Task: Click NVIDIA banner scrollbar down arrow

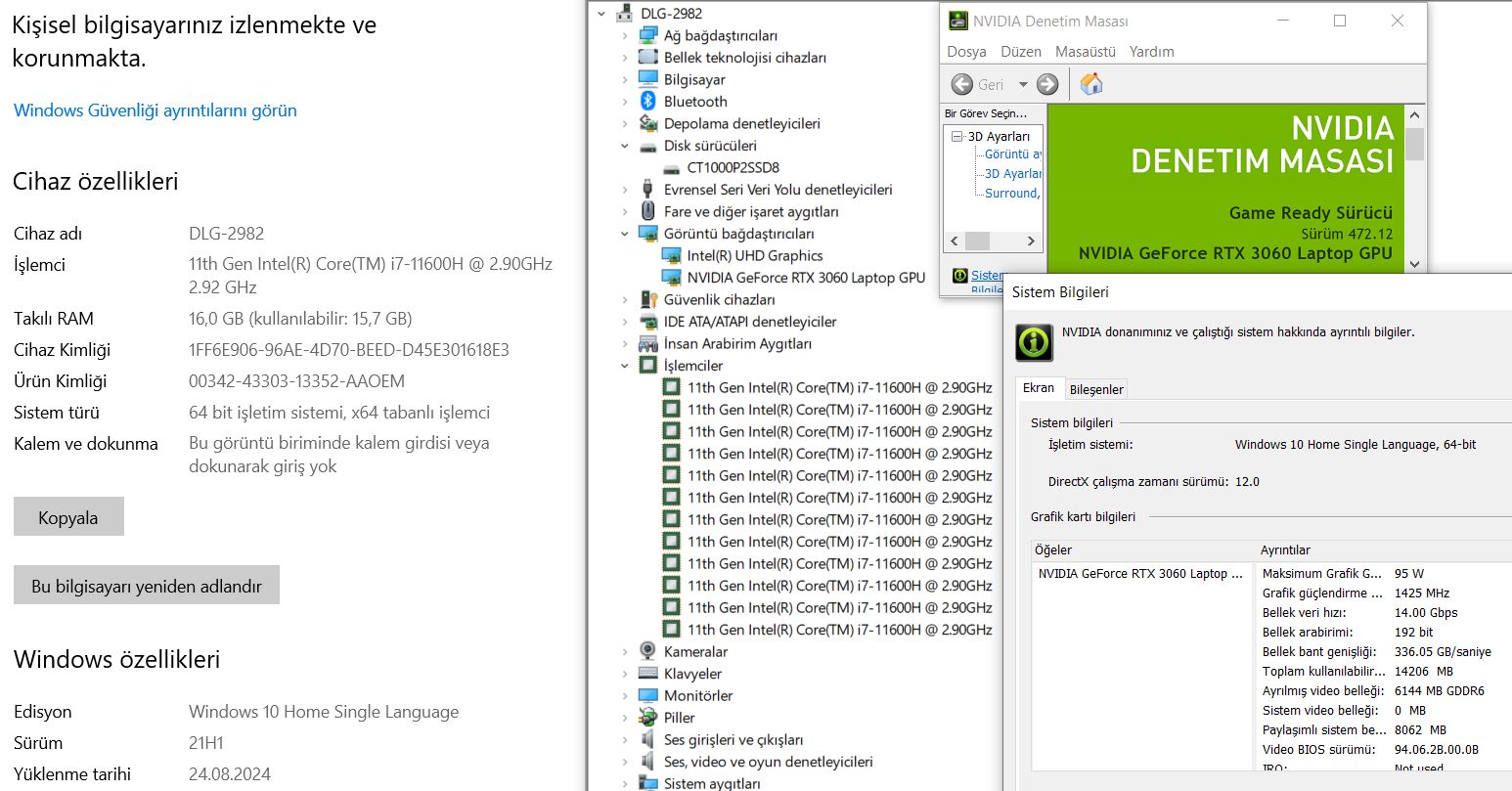Action: click(1414, 263)
